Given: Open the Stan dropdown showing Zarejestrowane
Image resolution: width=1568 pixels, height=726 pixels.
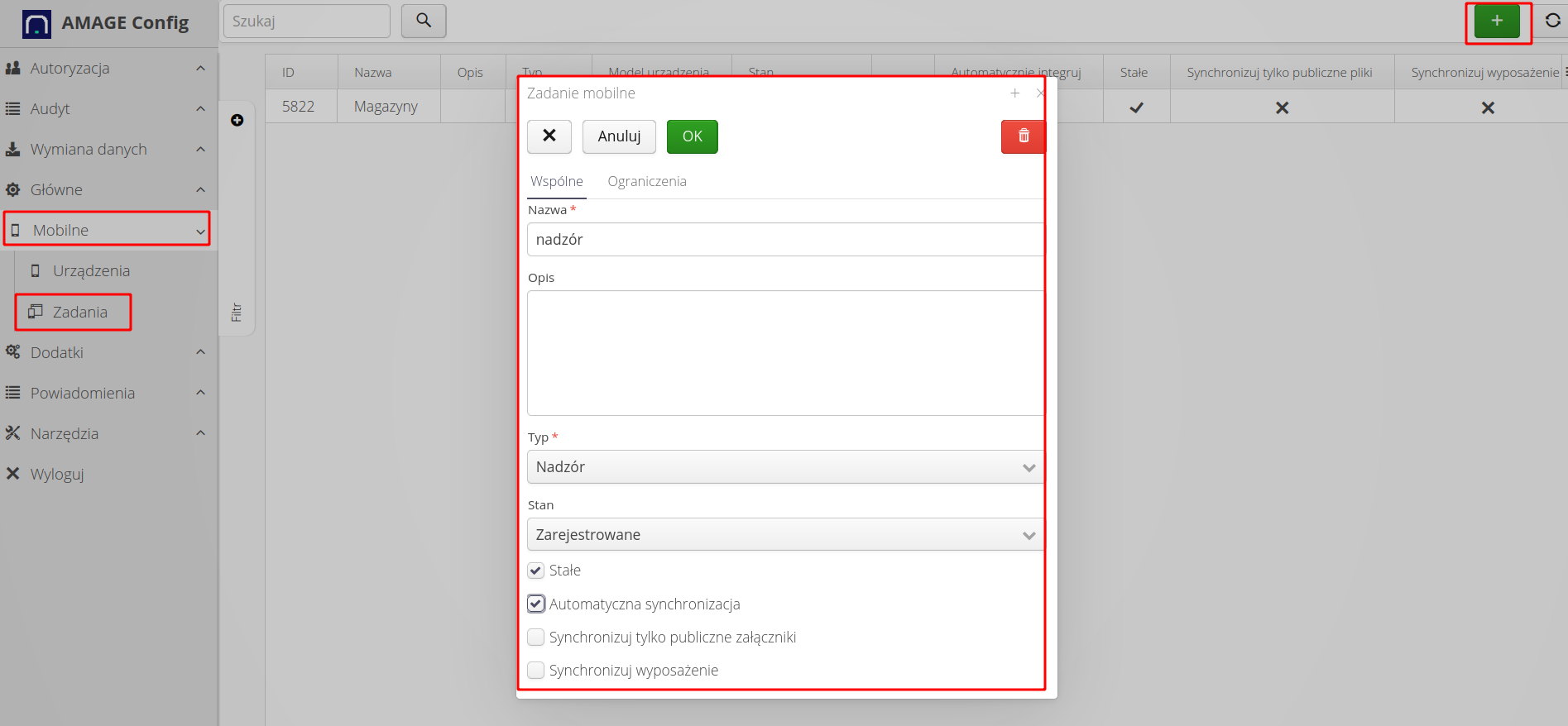Looking at the screenshot, I should (784, 535).
